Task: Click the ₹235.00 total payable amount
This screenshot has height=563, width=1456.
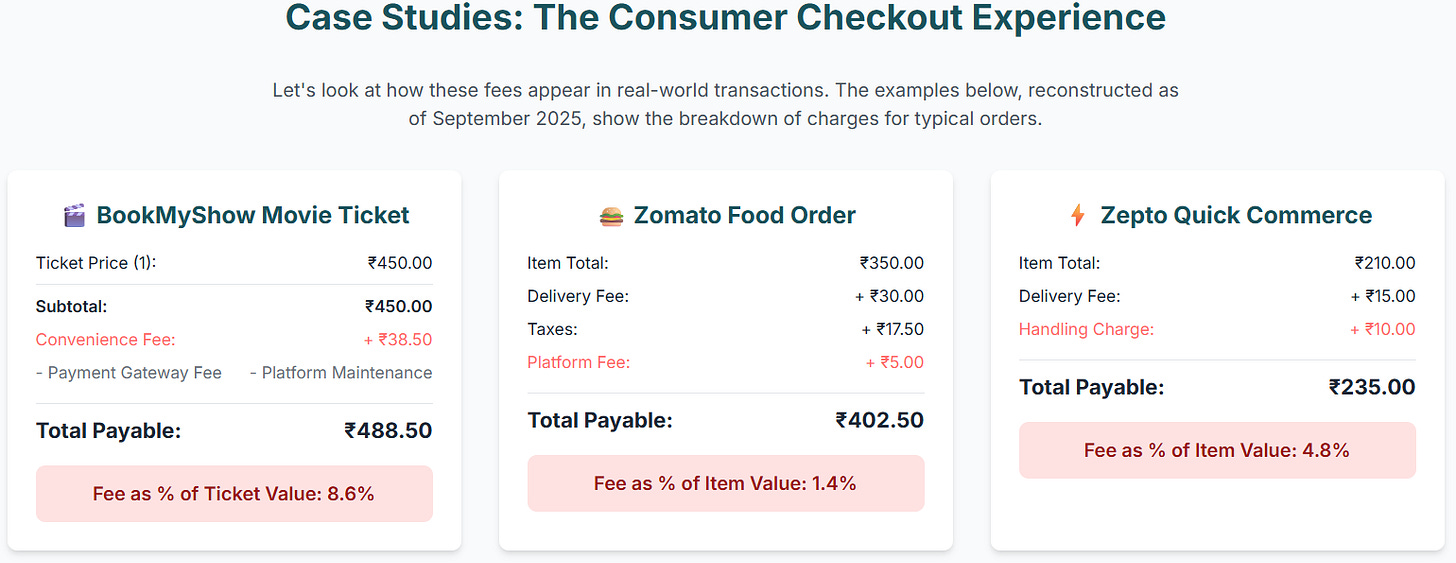Action: (1372, 387)
